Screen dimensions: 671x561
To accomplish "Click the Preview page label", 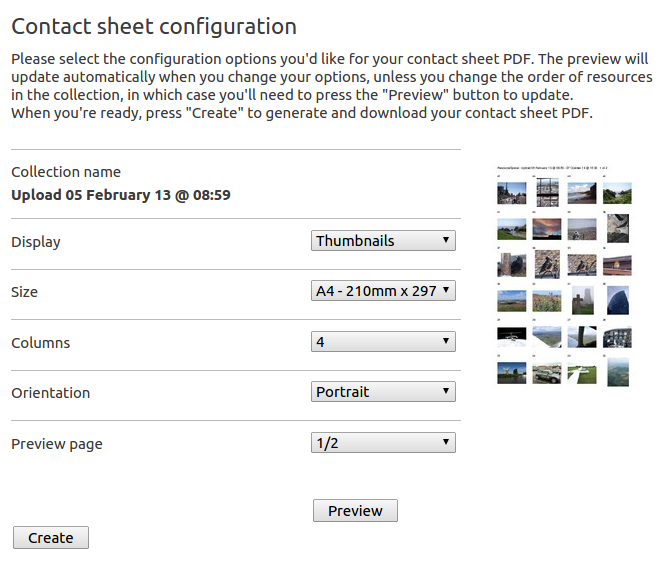I will pyautogui.click(x=56, y=444).
